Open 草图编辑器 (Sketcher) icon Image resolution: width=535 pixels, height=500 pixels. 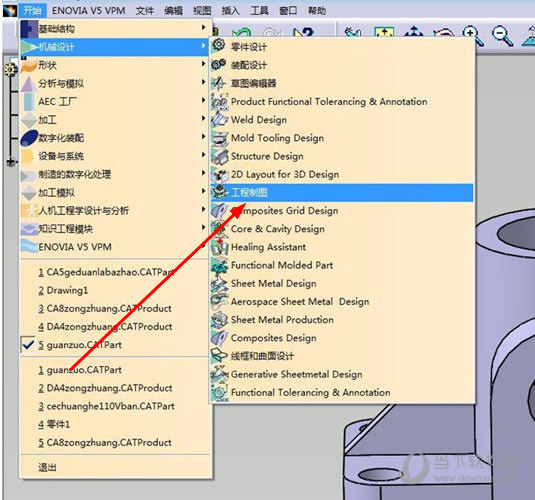click(219, 83)
